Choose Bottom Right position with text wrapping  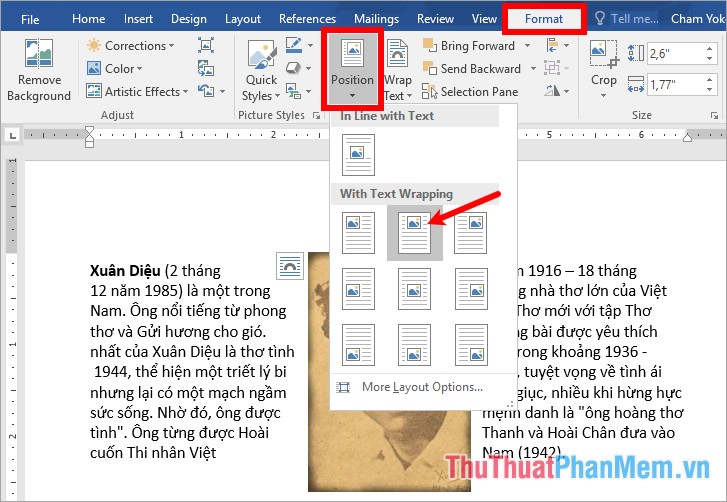pos(471,344)
